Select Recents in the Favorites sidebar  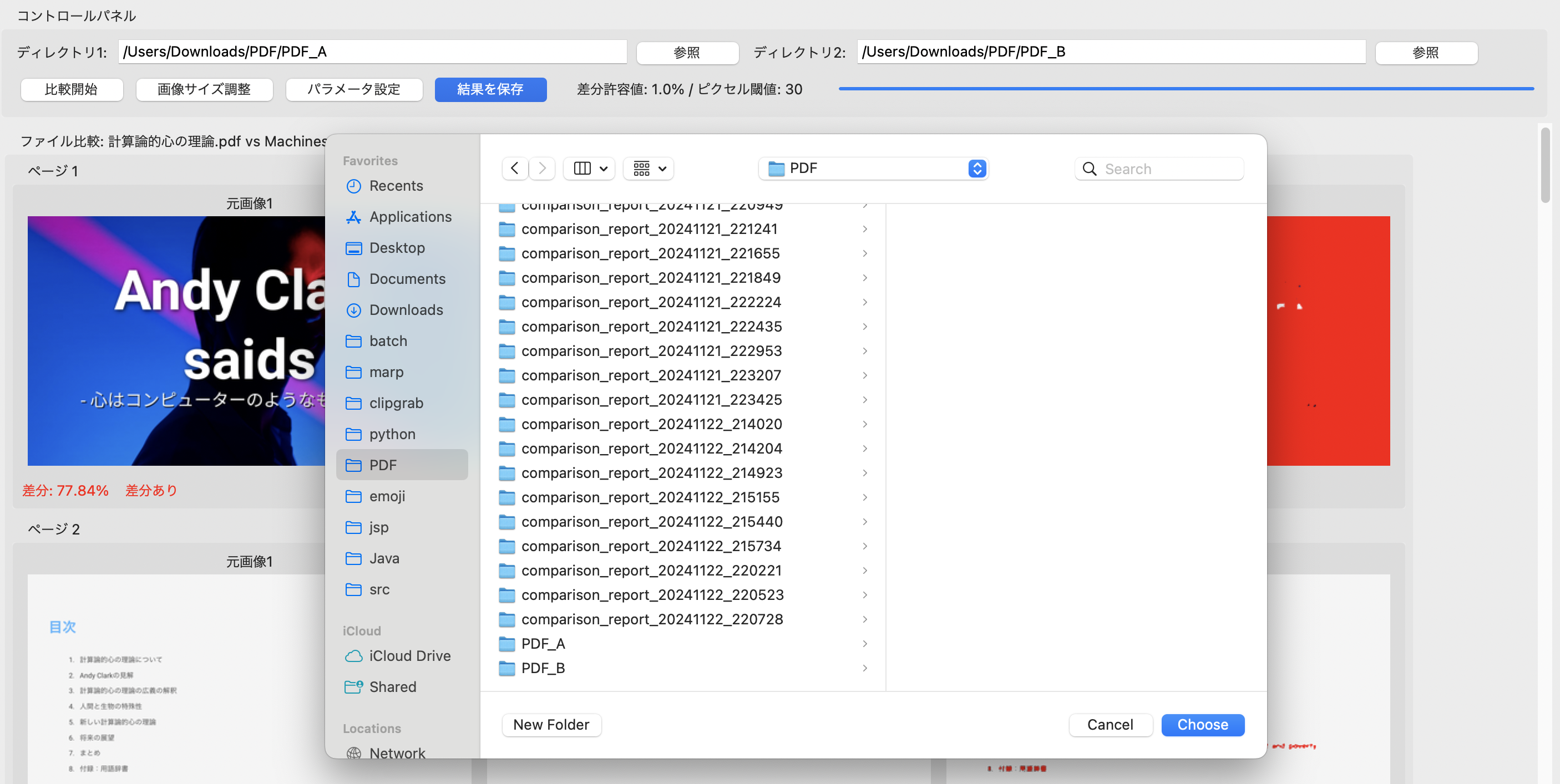click(x=396, y=186)
